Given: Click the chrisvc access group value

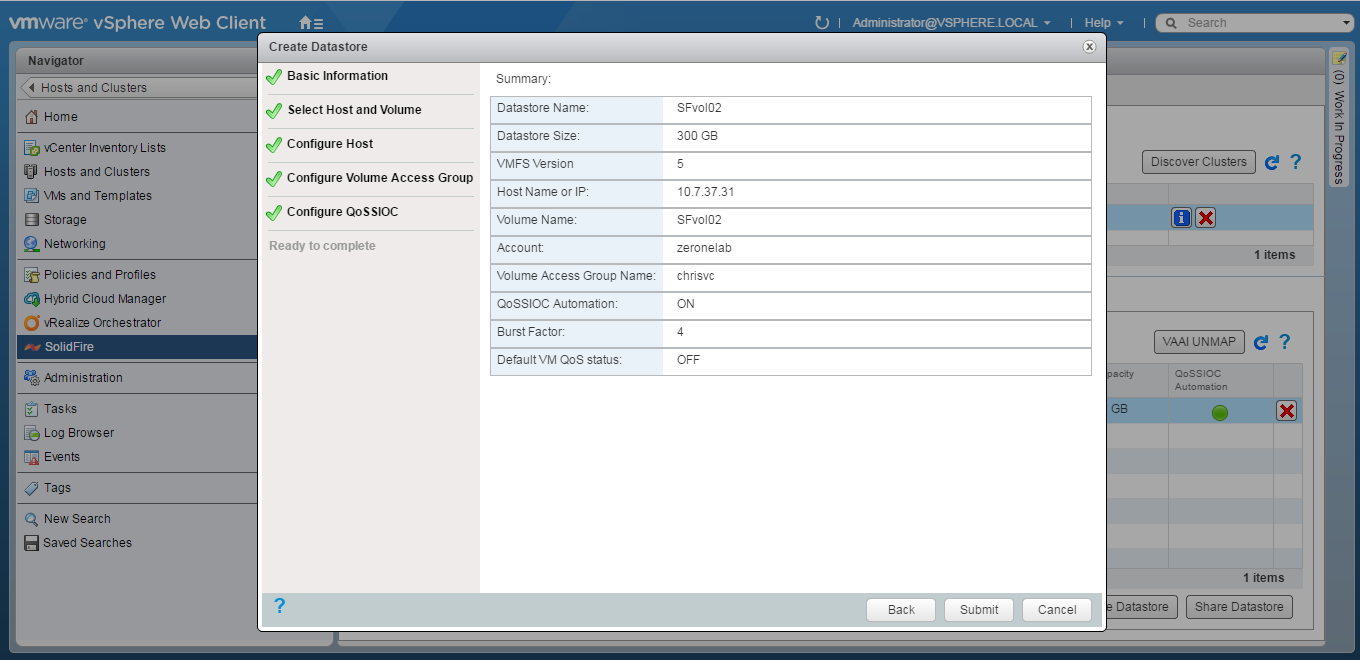Looking at the screenshot, I should coord(696,276).
